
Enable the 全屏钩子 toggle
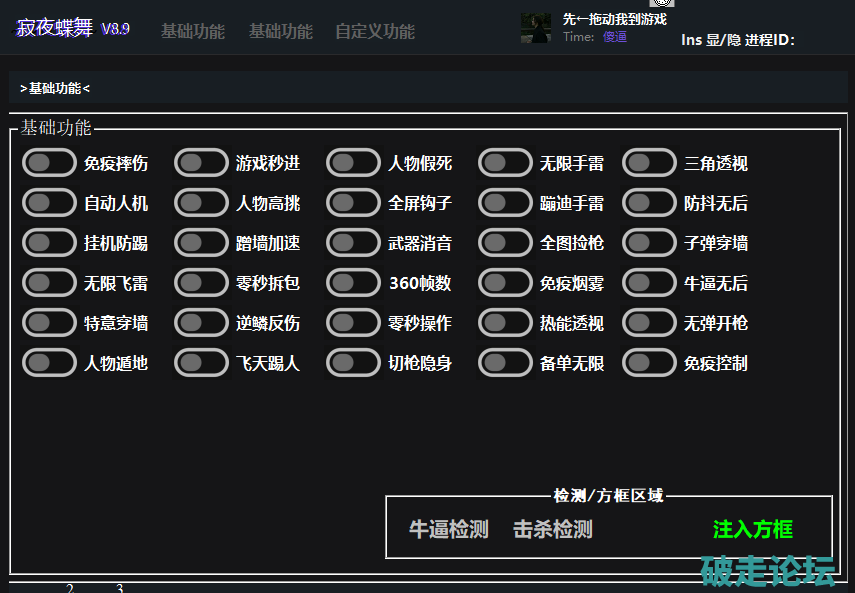tap(353, 203)
